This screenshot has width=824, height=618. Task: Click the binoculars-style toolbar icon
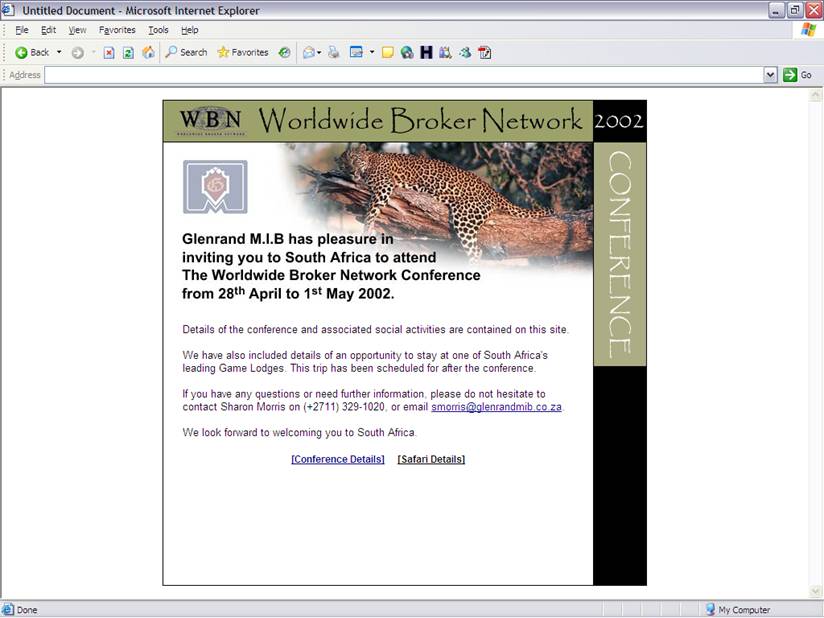445,52
